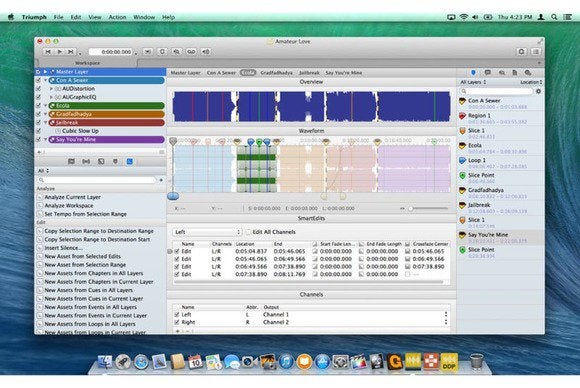Run Analyze Current Layer action
The image size is (580, 388).
coord(72,197)
